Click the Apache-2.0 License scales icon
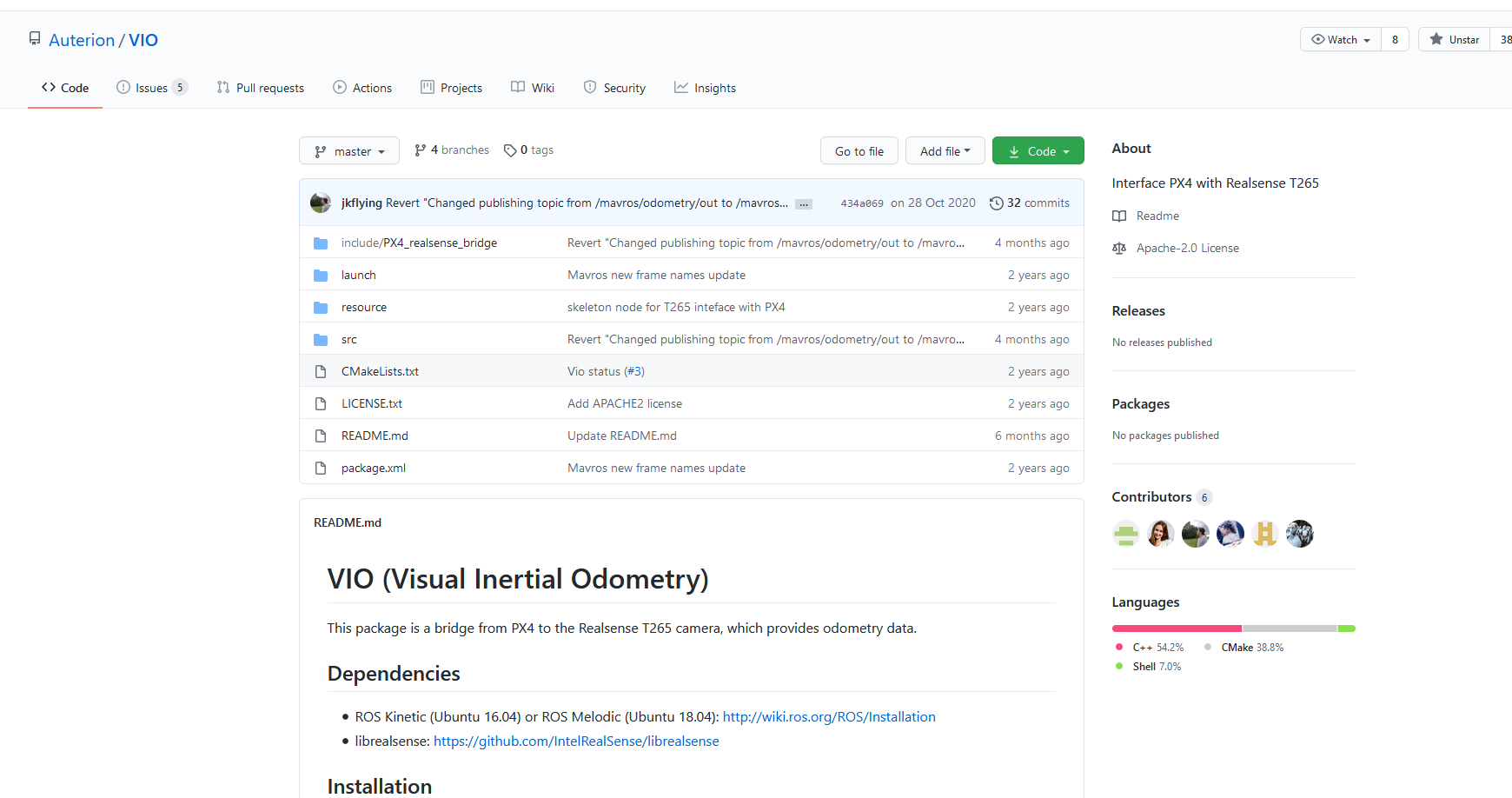 tap(1119, 248)
